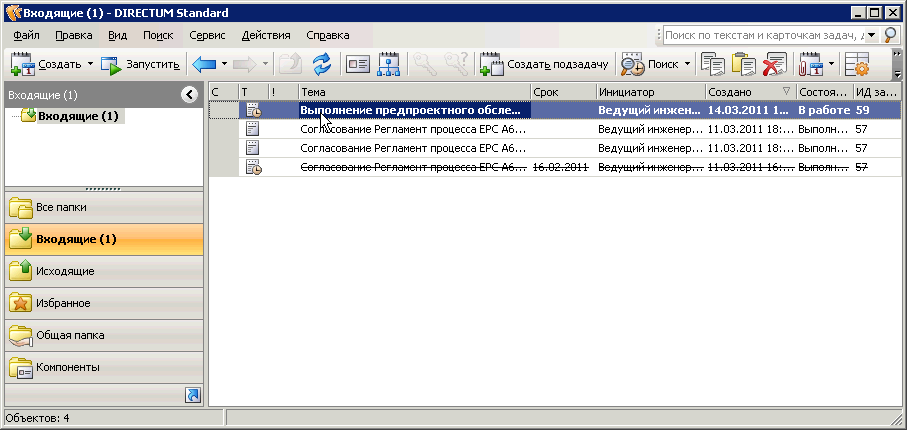Open the attachment icon dropdown arrow
907x430 pixels.
point(831,64)
